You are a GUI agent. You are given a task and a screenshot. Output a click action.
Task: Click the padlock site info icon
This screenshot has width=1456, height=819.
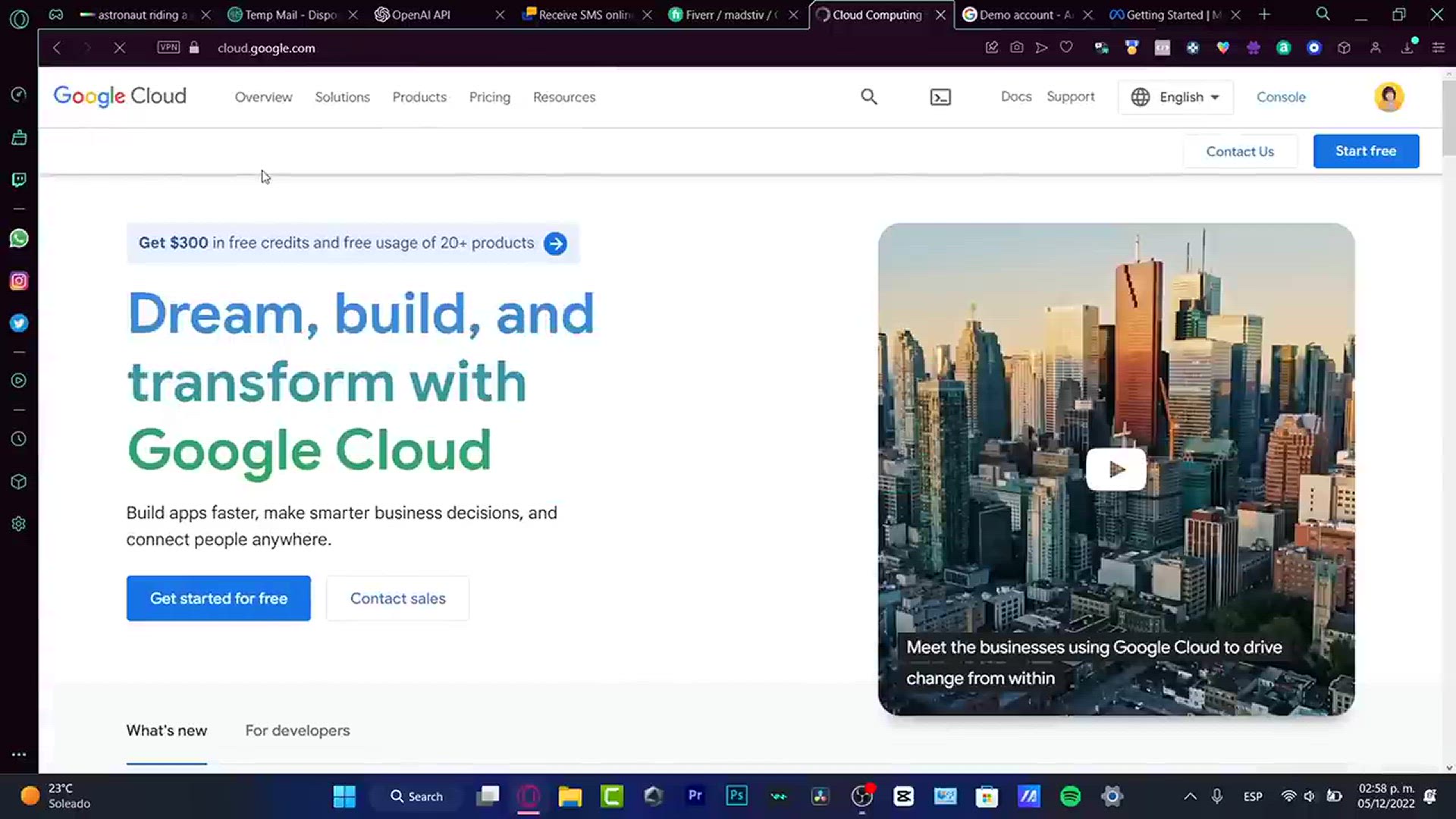tap(194, 48)
